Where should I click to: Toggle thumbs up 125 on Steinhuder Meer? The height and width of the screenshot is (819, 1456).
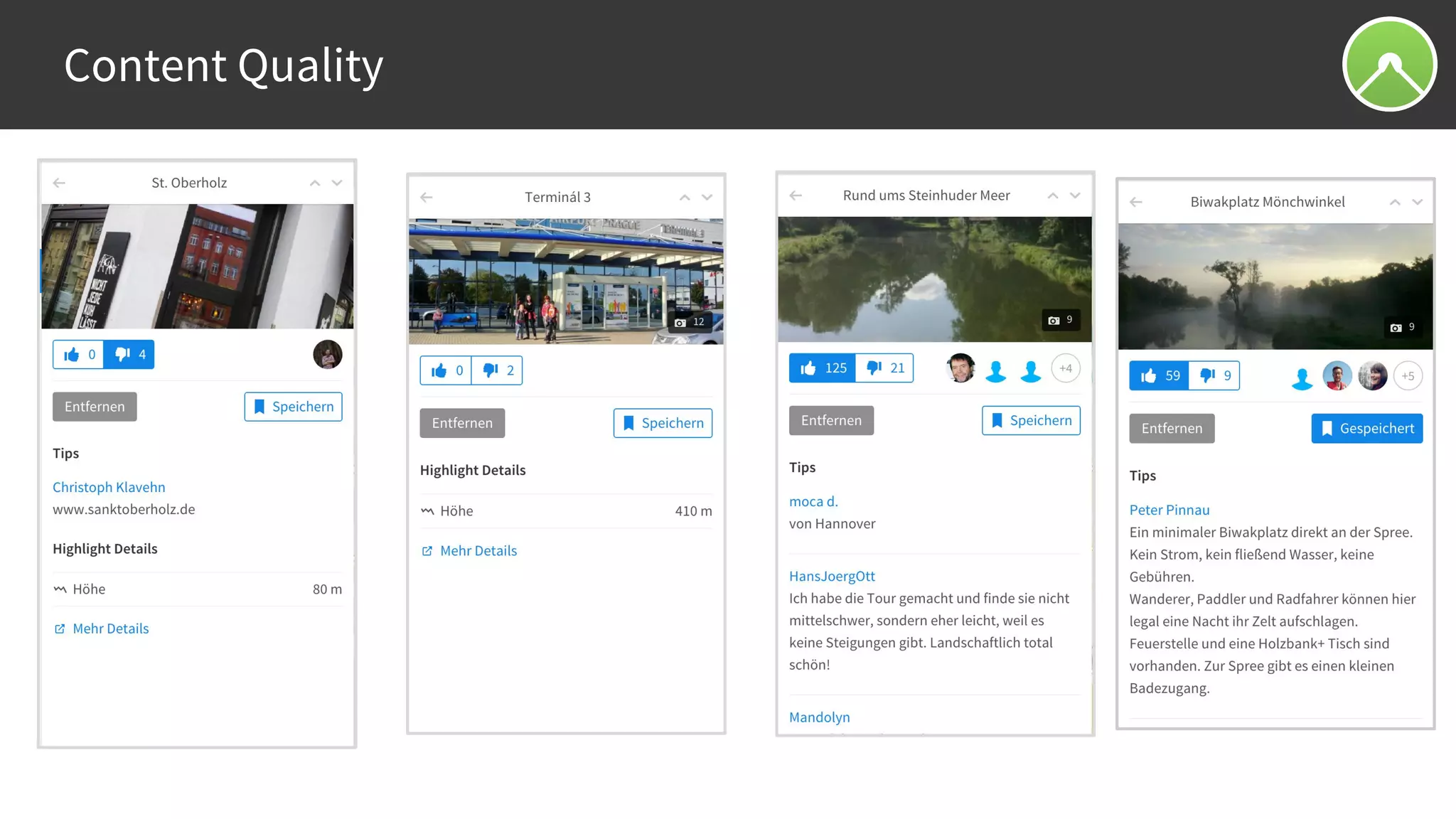coord(823,368)
